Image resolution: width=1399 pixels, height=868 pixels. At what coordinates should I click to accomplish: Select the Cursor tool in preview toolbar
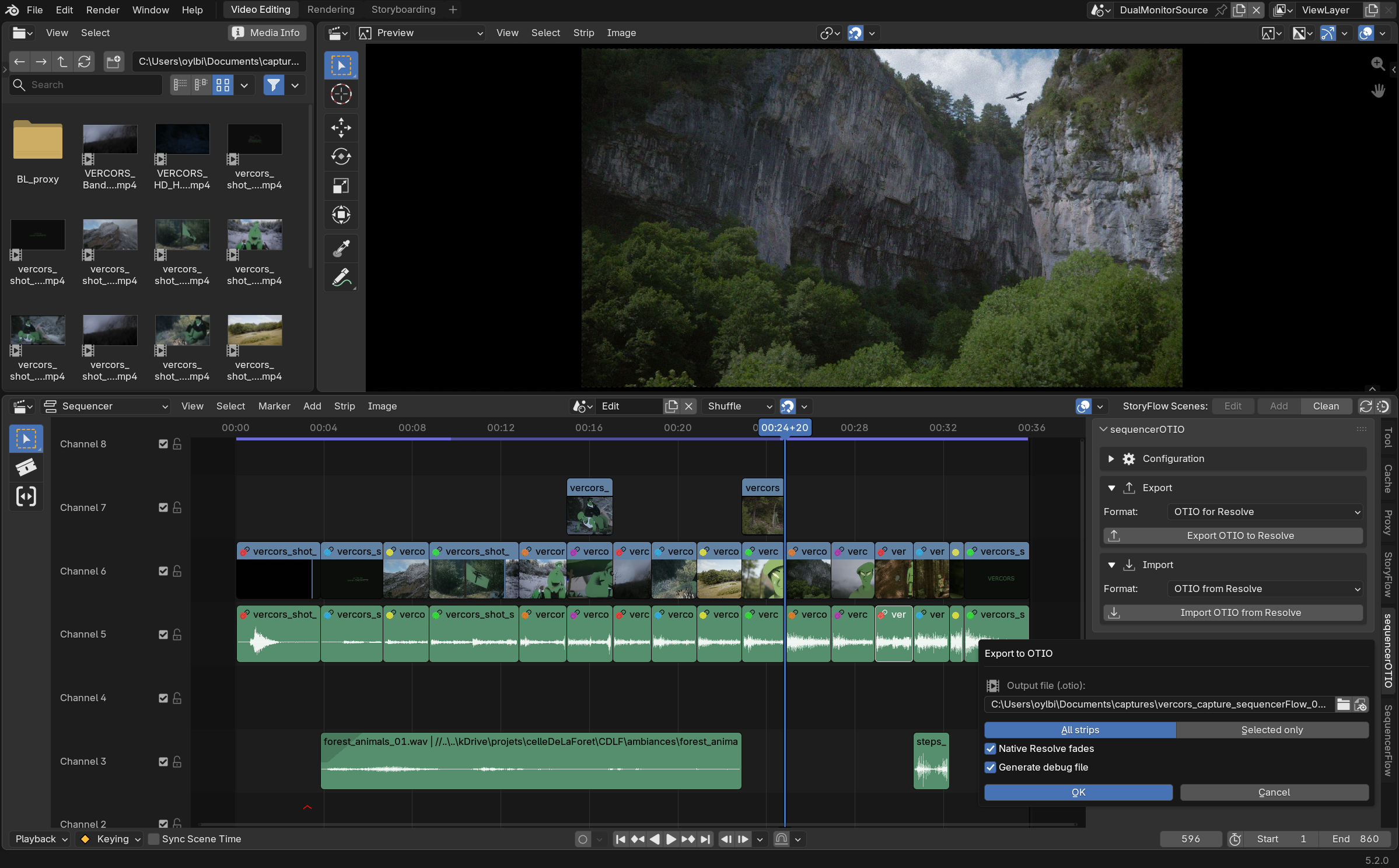341,94
